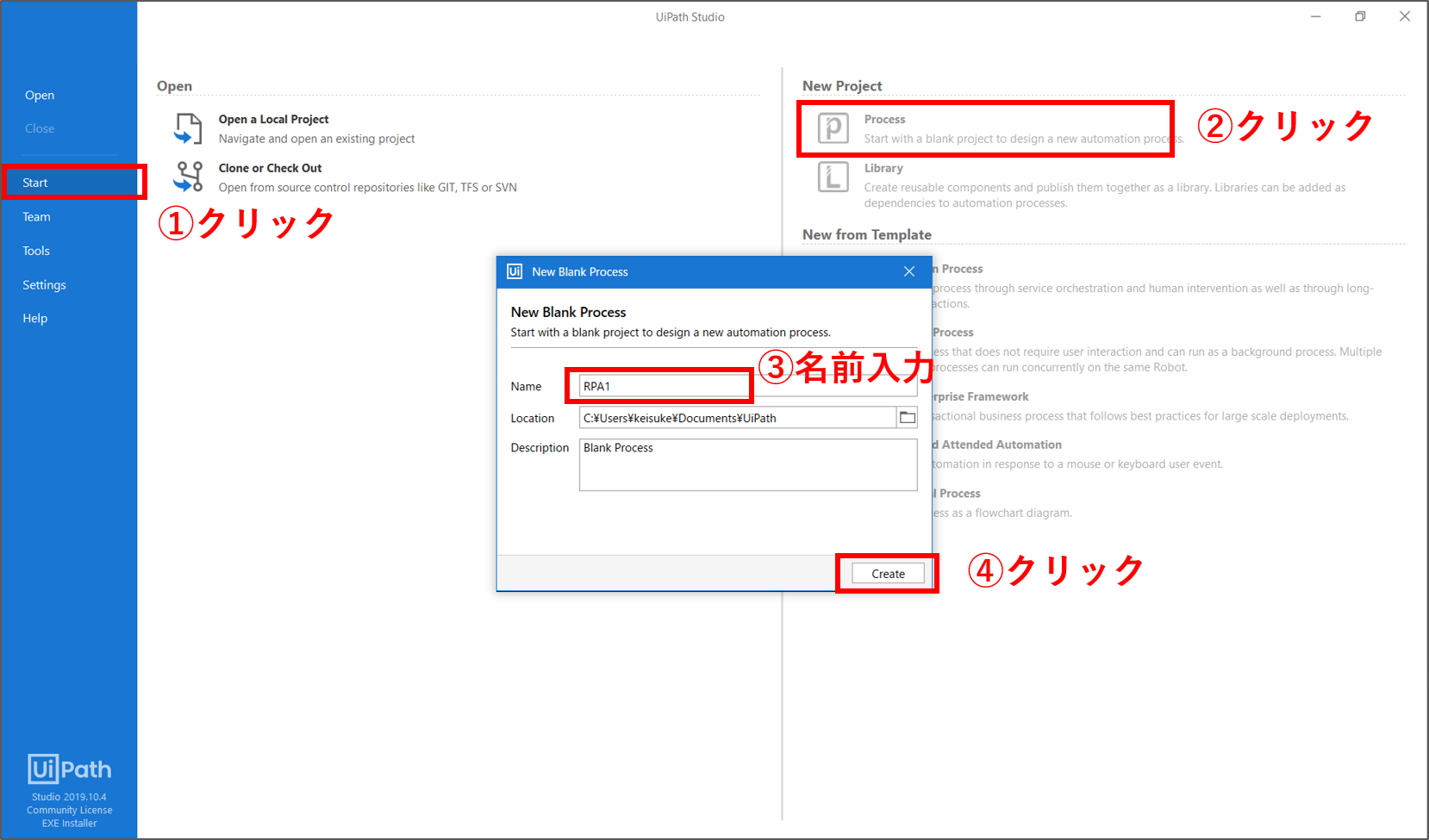Click the Open a Local Project icon
1429x840 pixels.
[188, 128]
